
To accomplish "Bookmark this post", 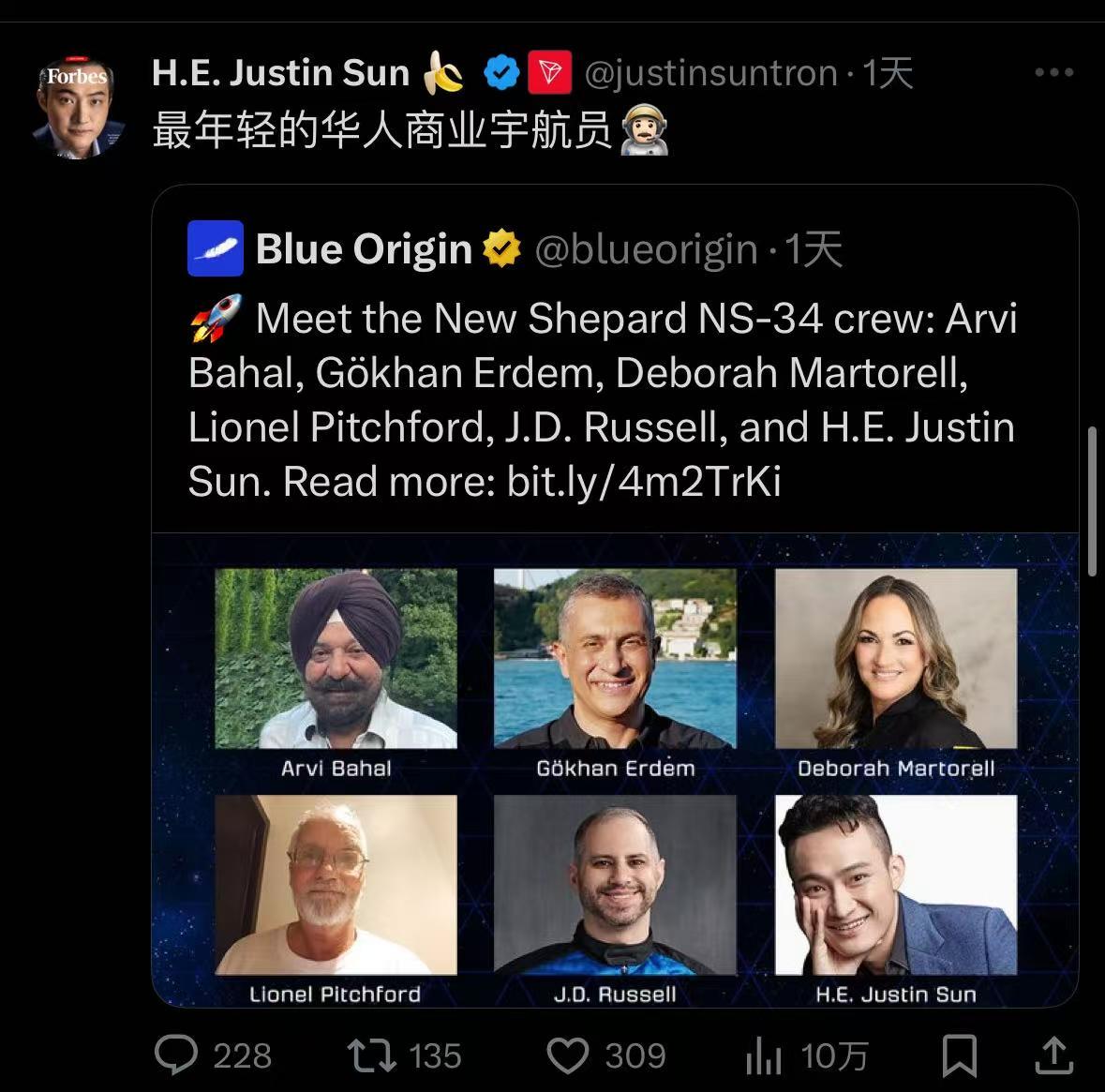I will click(x=960, y=1055).
